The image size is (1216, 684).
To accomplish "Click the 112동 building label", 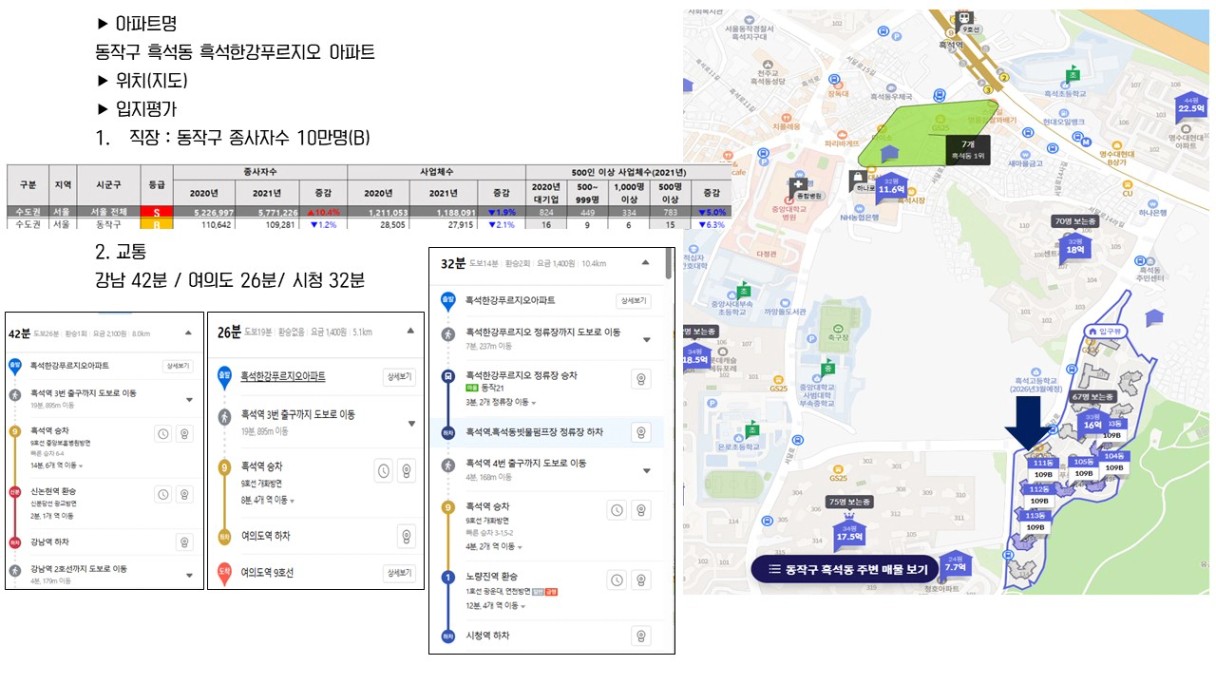I will coord(1038,489).
